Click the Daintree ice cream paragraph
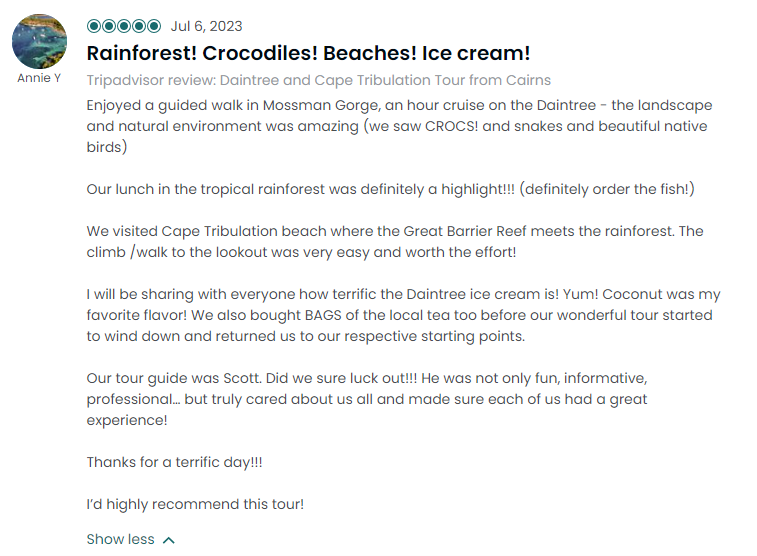 pyautogui.click(x=403, y=315)
